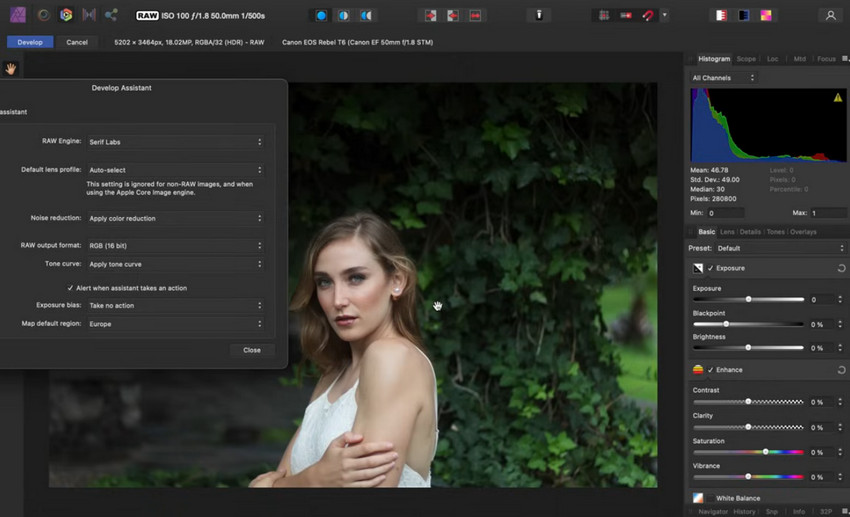850x517 pixels.
Task: Click the Enhance section icon
Action: [698, 370]
